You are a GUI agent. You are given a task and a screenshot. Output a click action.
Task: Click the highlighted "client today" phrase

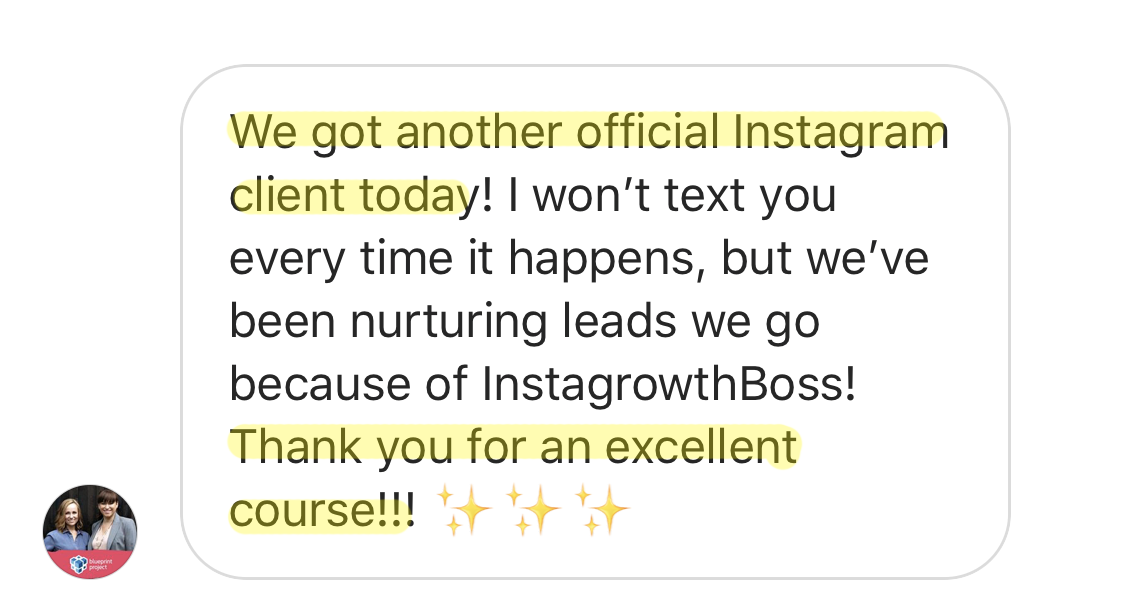(349, 197)
